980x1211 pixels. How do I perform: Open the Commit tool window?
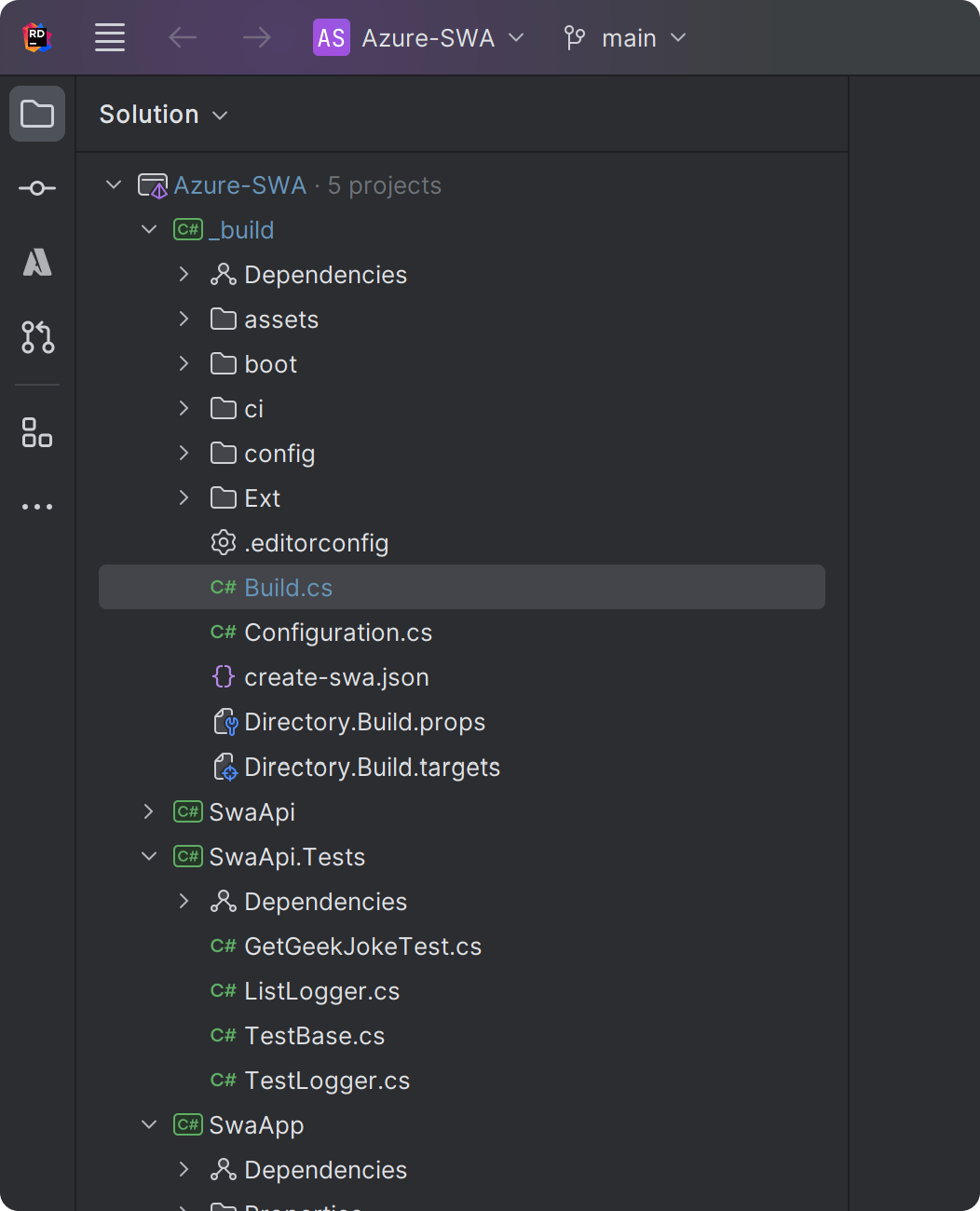pos(36,187)
